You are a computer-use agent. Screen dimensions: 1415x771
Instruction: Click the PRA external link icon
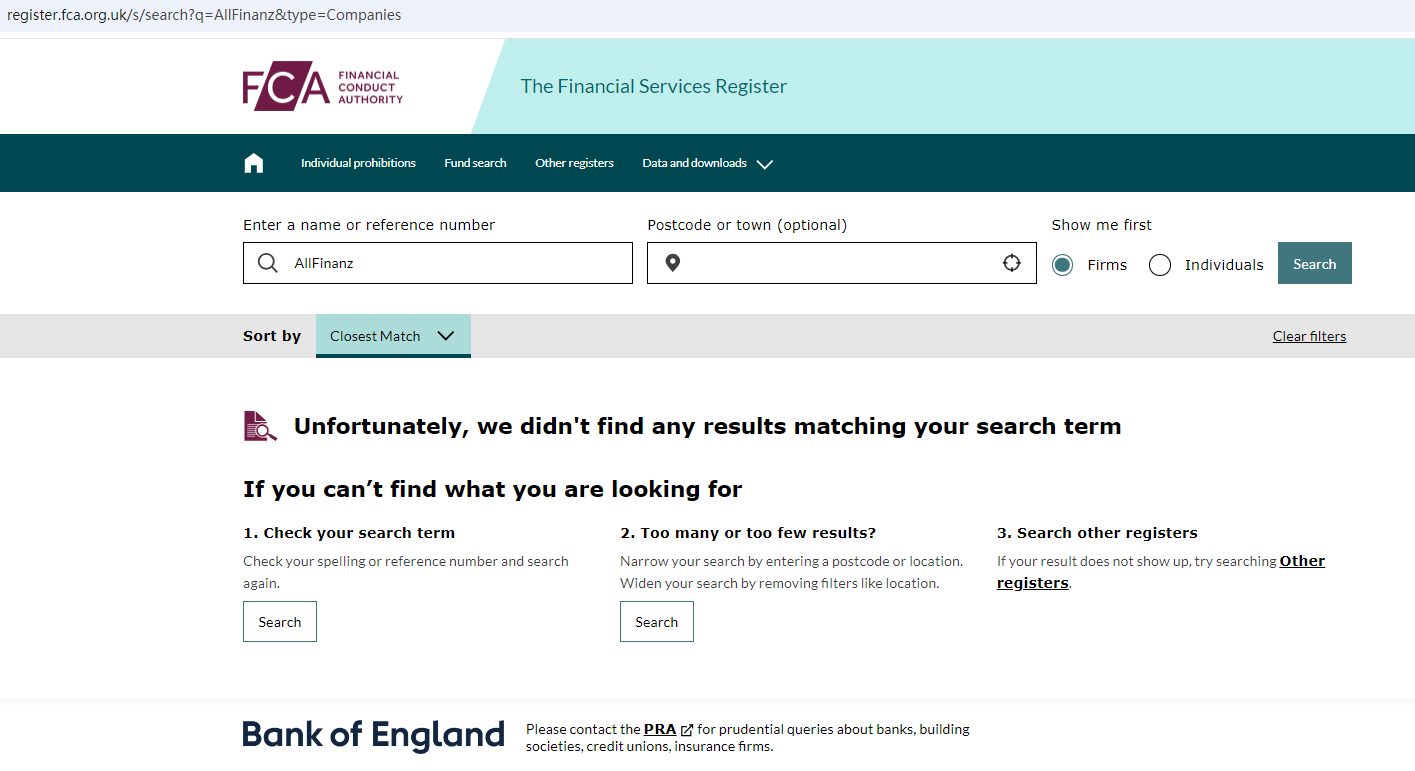tap(687, 730)
